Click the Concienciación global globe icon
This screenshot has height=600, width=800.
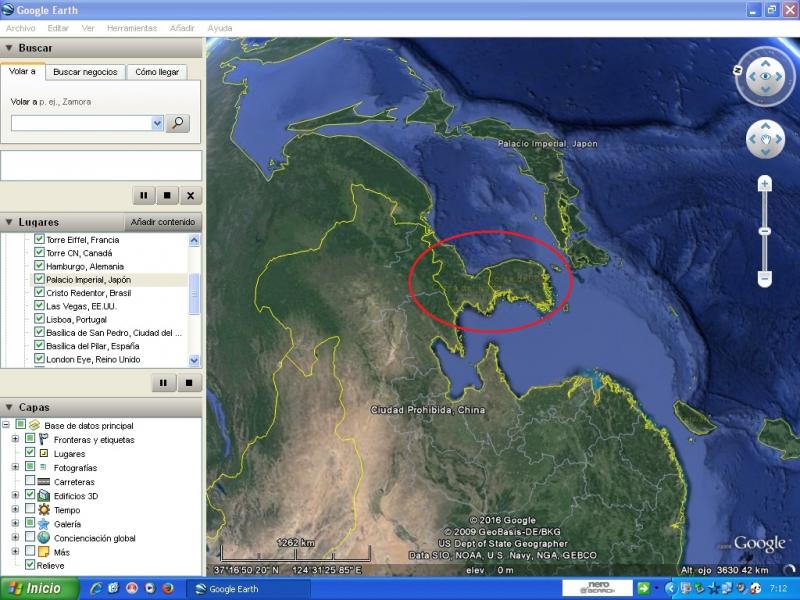coord(44,537)
